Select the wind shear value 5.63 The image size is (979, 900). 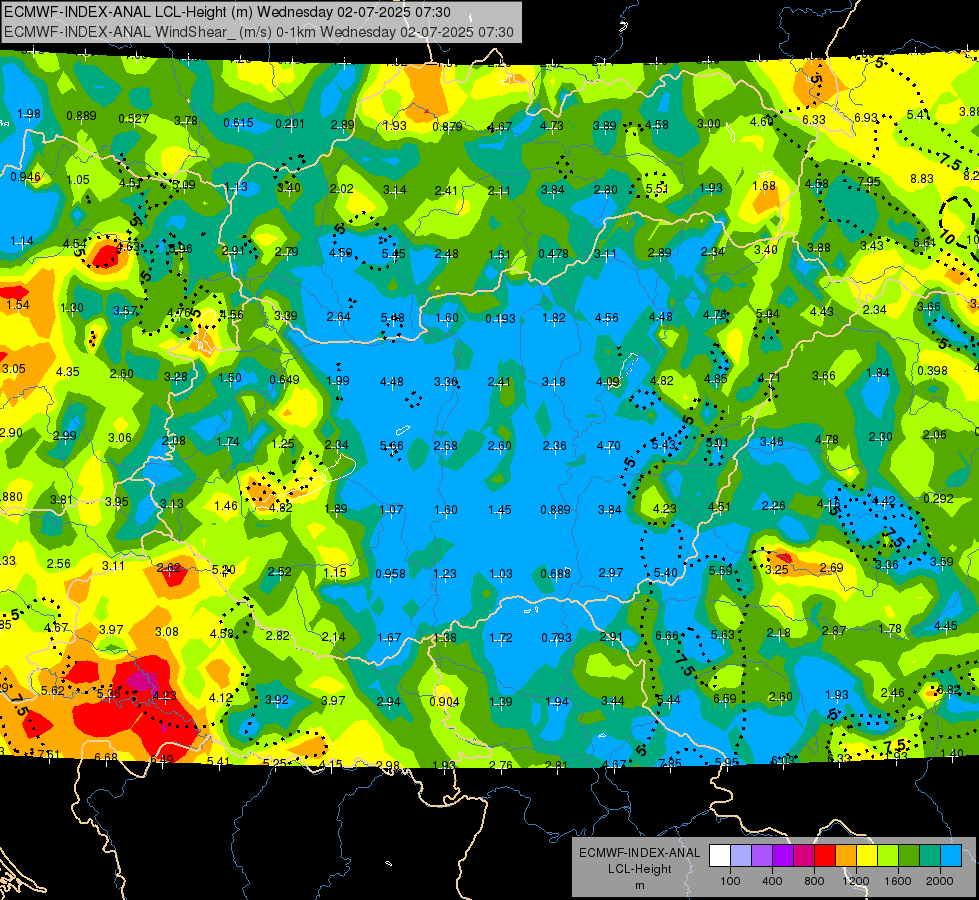pos(723,634)
